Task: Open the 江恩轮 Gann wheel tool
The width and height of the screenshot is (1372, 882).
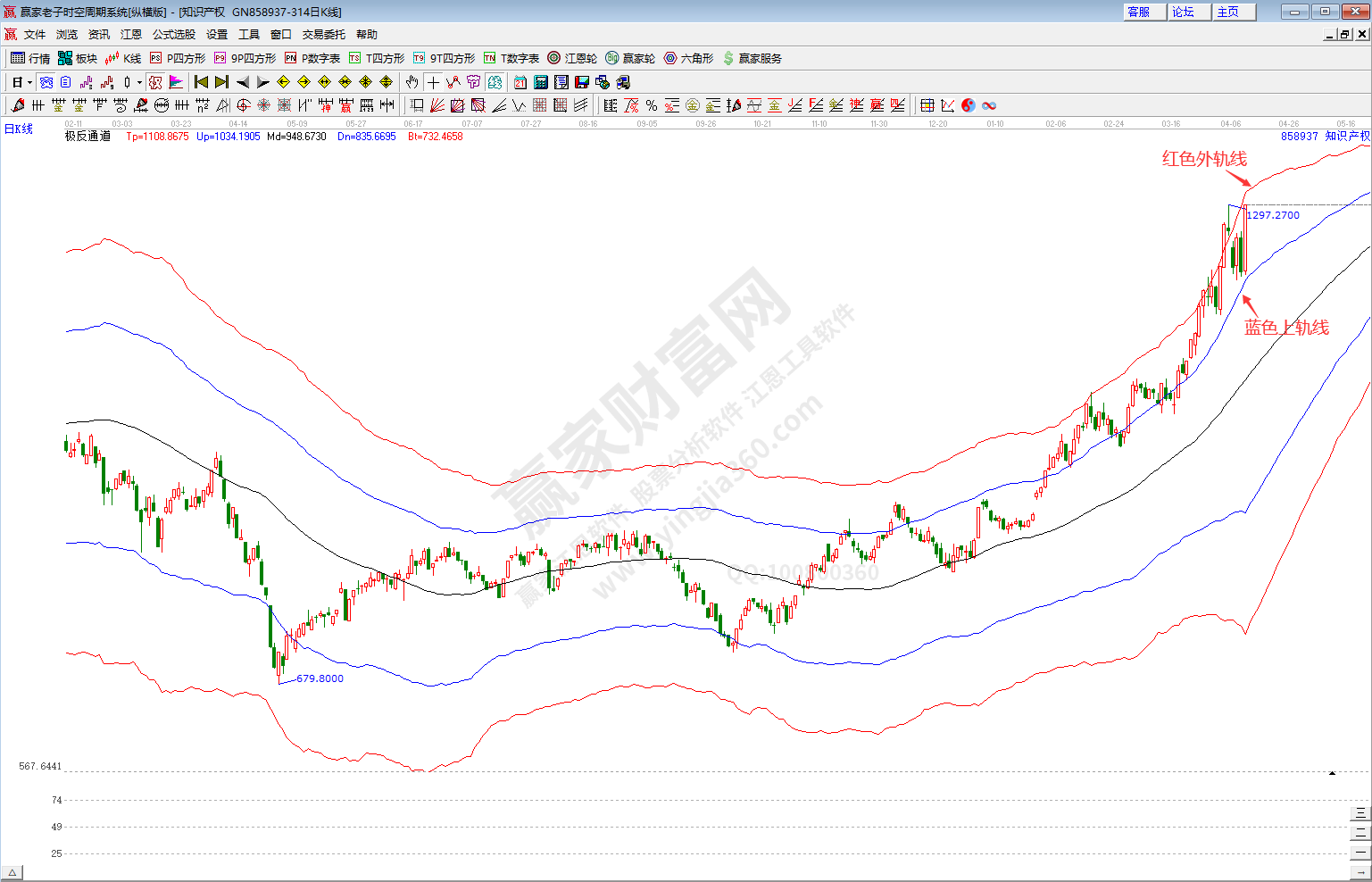Action: (x=572, y=58)
